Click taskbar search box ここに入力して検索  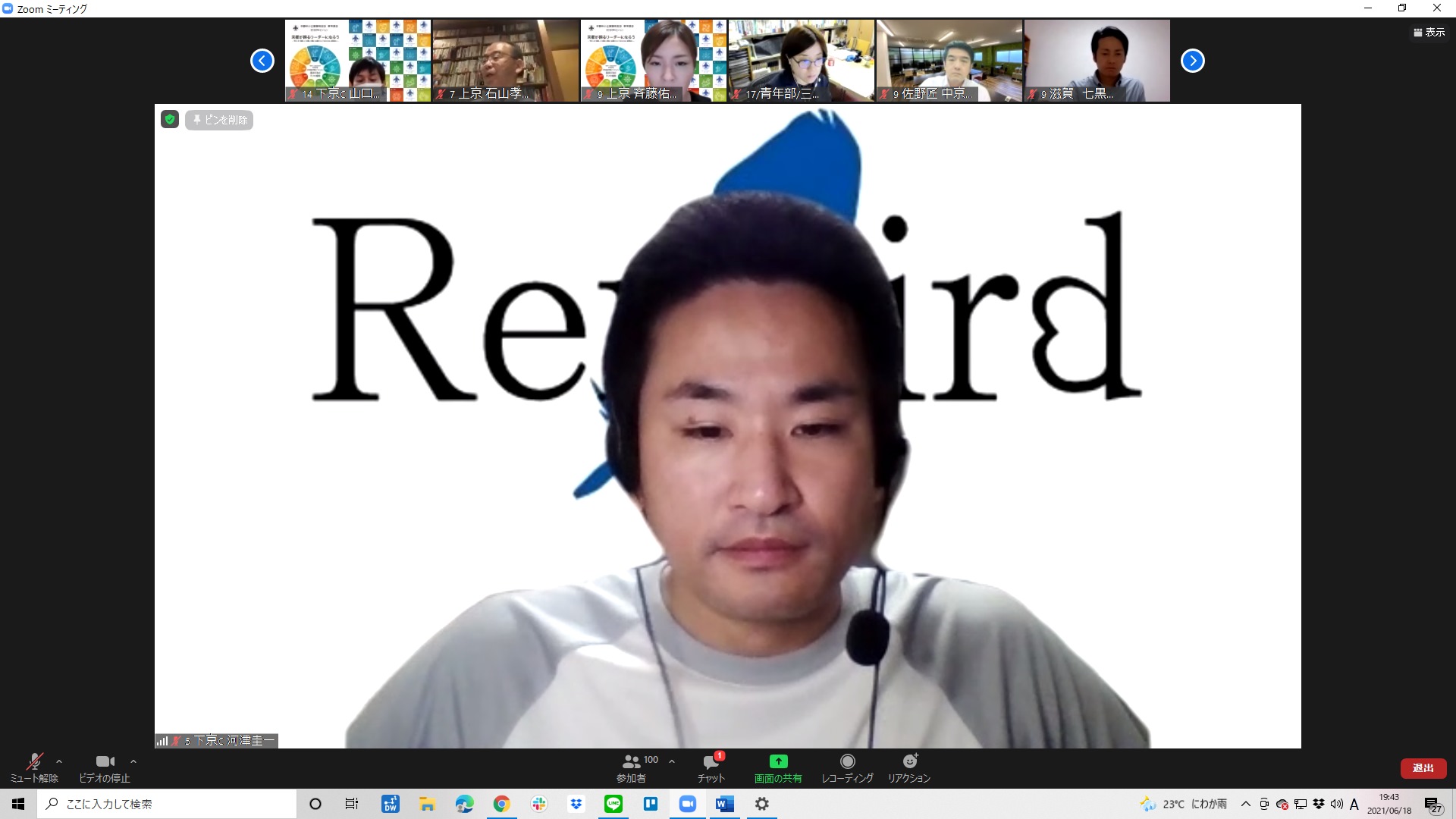167,804
